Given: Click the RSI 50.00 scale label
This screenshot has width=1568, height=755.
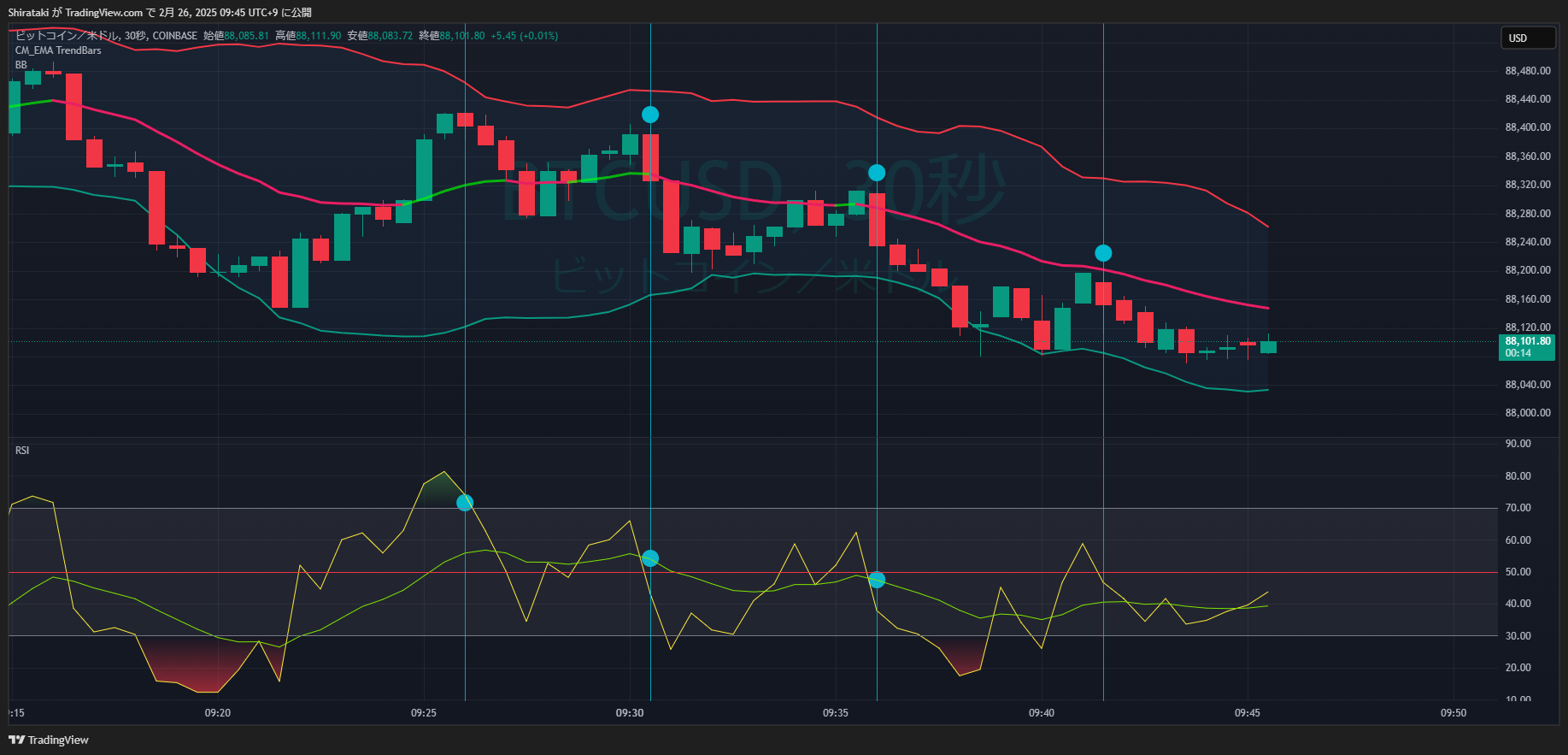Looking at the screenshot, I should 1518,572.
